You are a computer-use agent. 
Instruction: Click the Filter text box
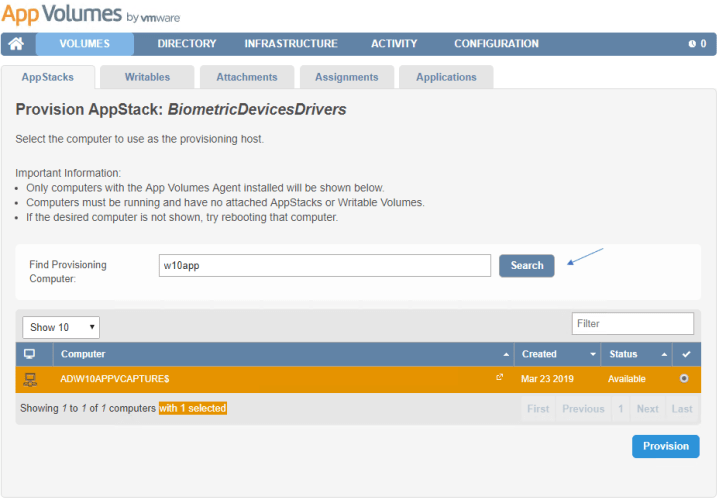[632, 324]
